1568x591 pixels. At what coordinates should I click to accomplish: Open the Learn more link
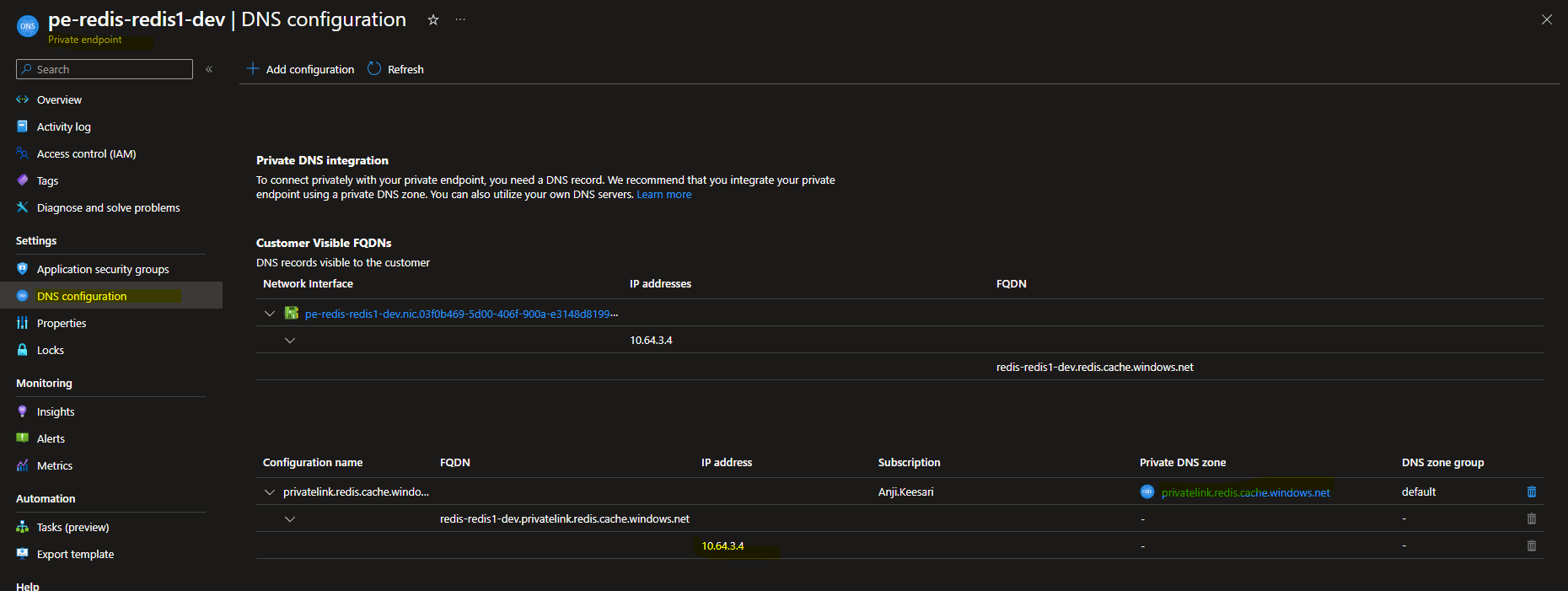tap(664, 194)
